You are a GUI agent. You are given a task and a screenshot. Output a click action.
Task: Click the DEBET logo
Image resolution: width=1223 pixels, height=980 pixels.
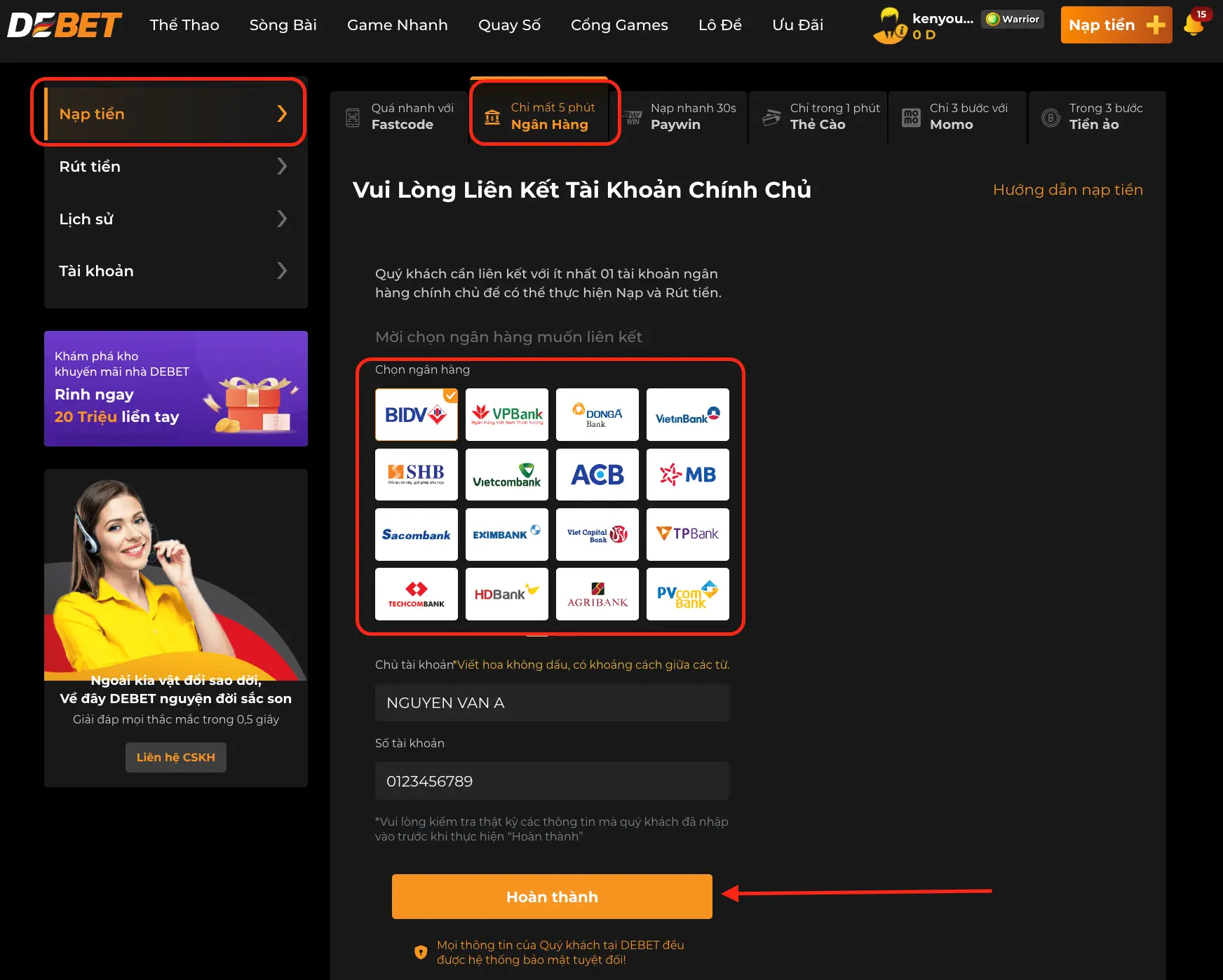[65, 25]
